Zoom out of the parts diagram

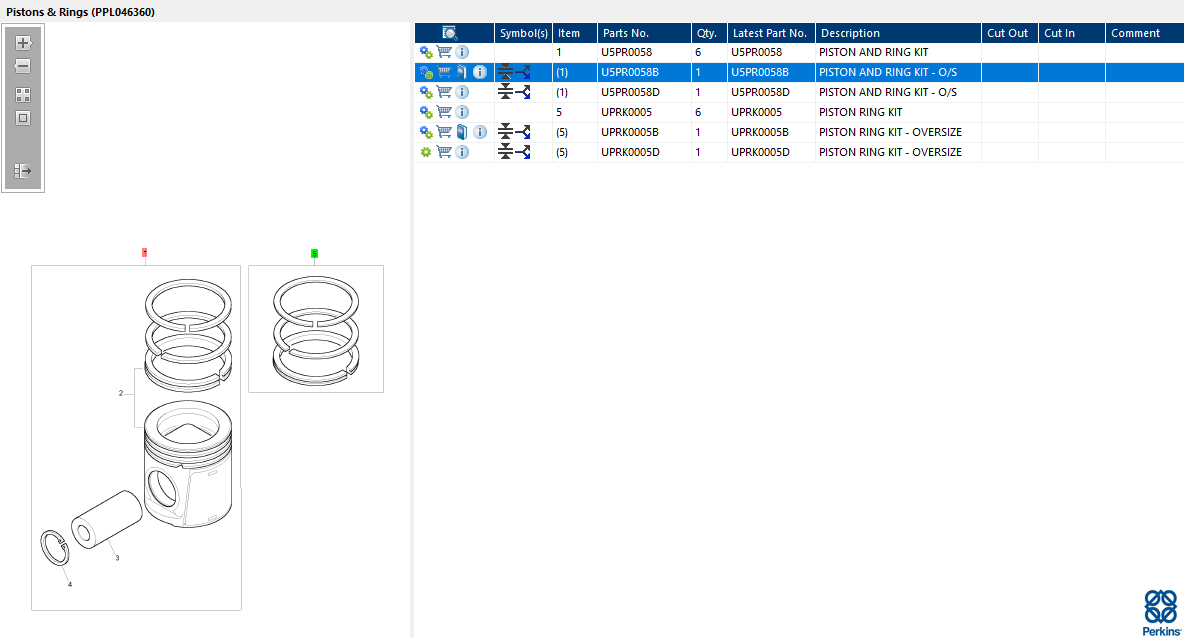tap(23, 66)
